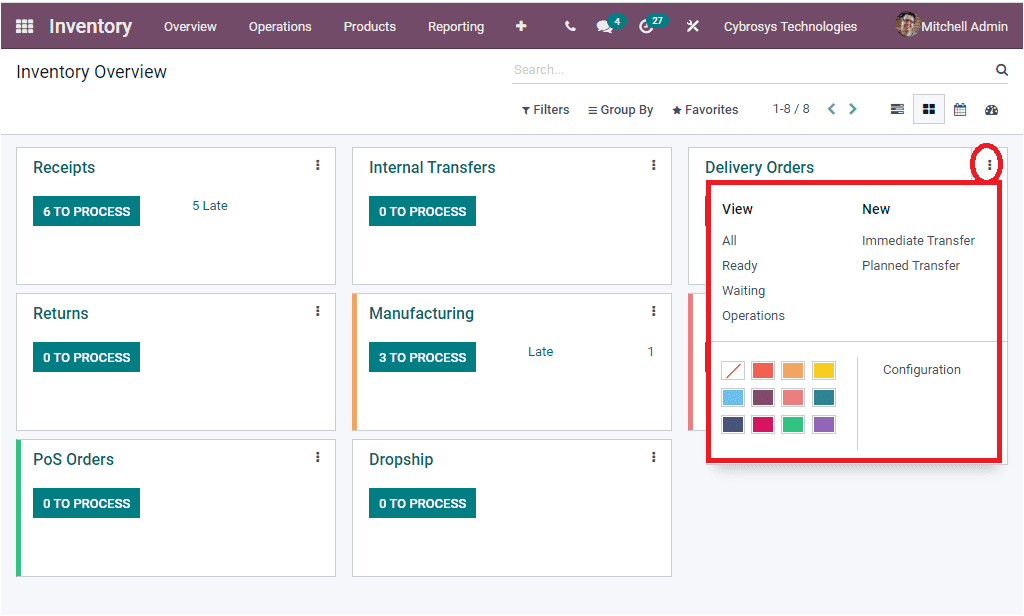Pick the teal color swatch
The width and height of the screenshot is (1024, 616).
coord(822,397)
